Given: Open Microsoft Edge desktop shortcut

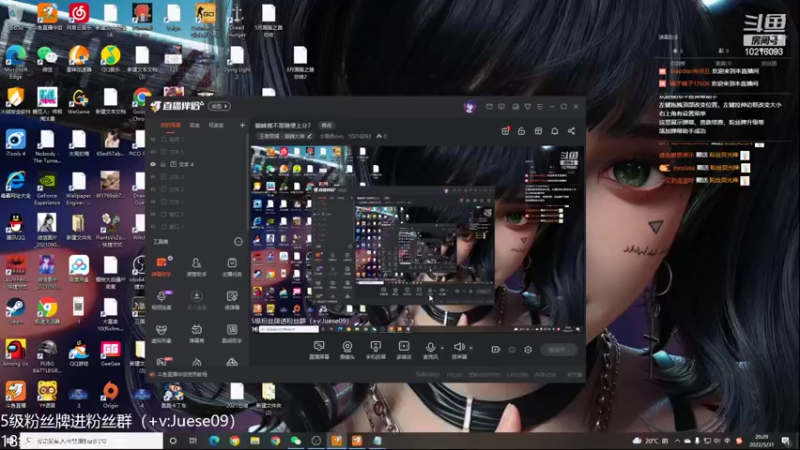Looking at the screenshot, I should click(x=15, y=61).
